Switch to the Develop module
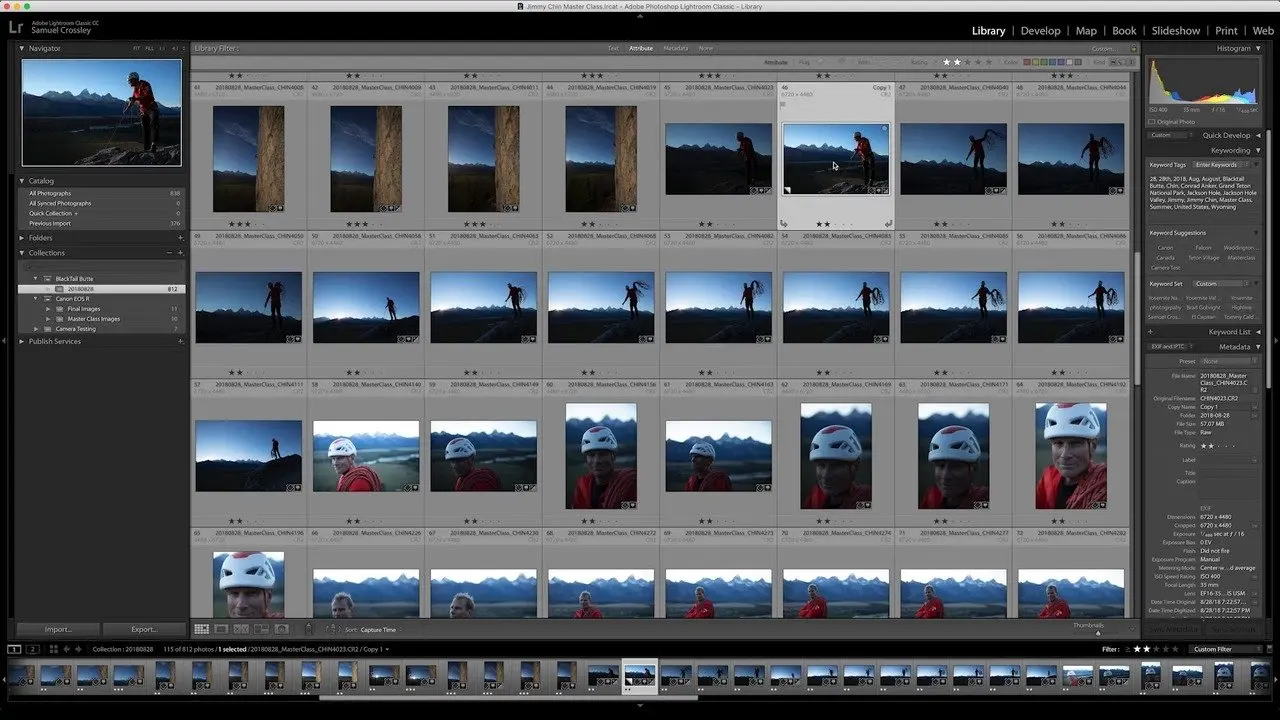The height and width of the screenshot is (720, 1280). 1040,31
